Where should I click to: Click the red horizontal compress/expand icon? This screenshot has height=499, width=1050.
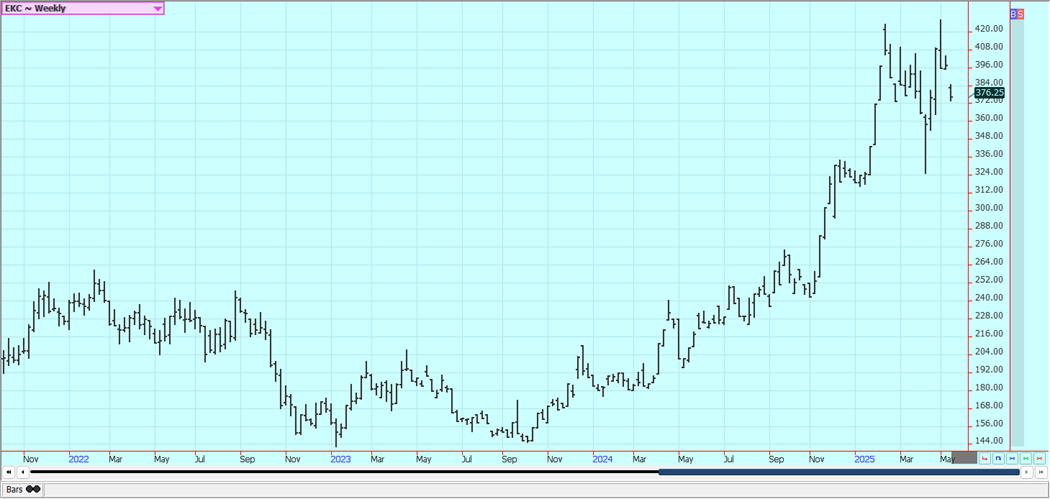click(1039, 459)
